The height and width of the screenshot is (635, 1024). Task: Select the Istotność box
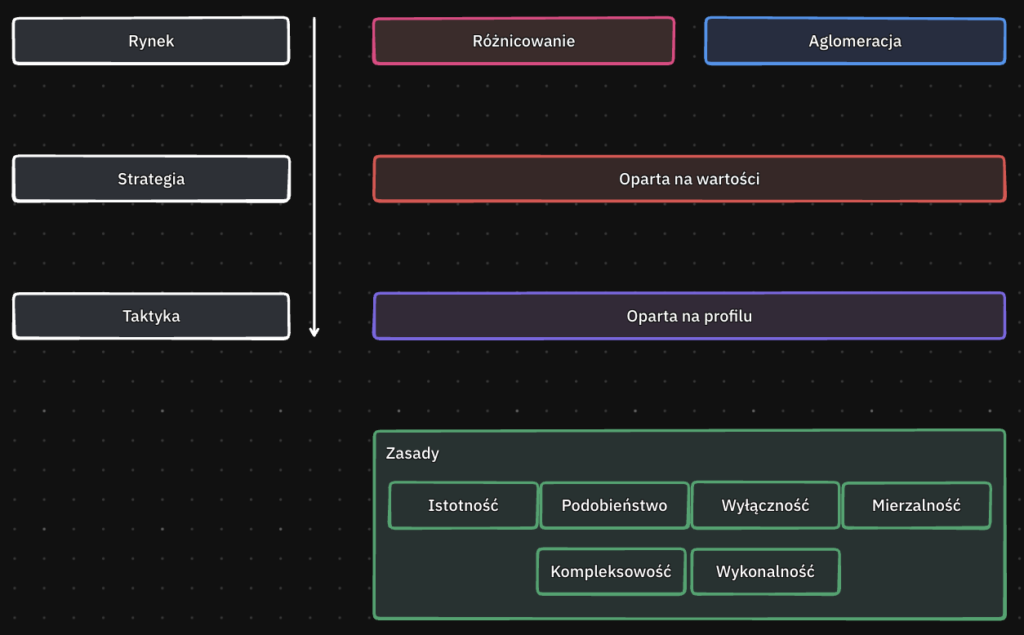(x=463, y=505)
